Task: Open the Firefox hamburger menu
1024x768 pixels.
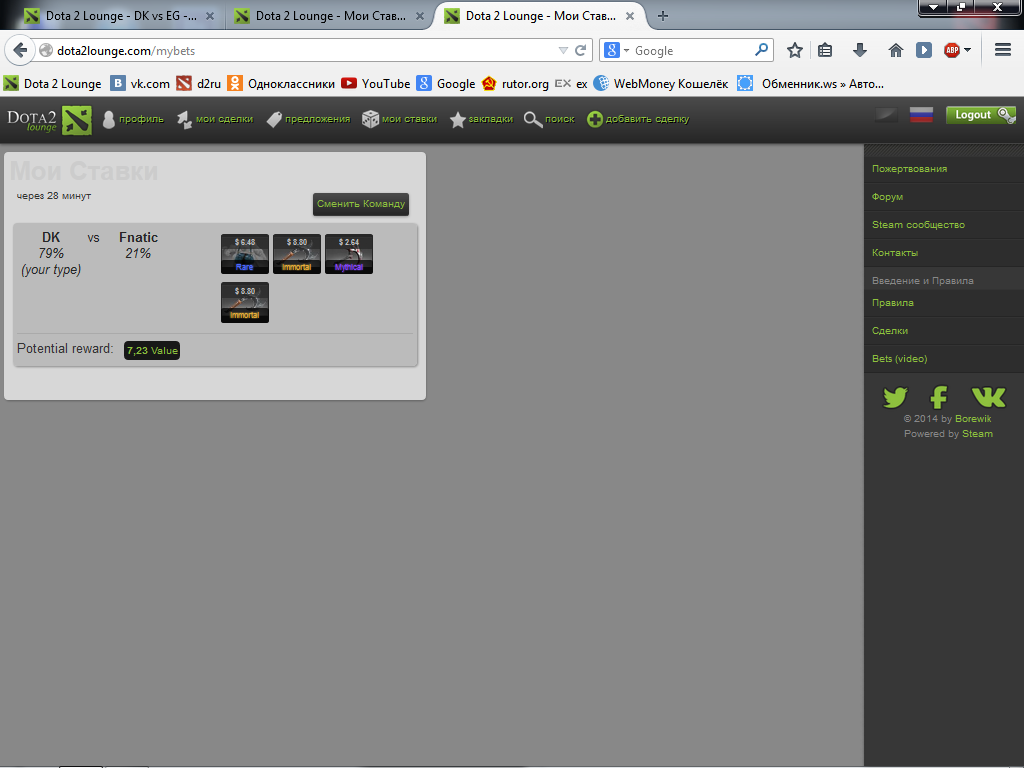Action: click(x=1002, y=50)
